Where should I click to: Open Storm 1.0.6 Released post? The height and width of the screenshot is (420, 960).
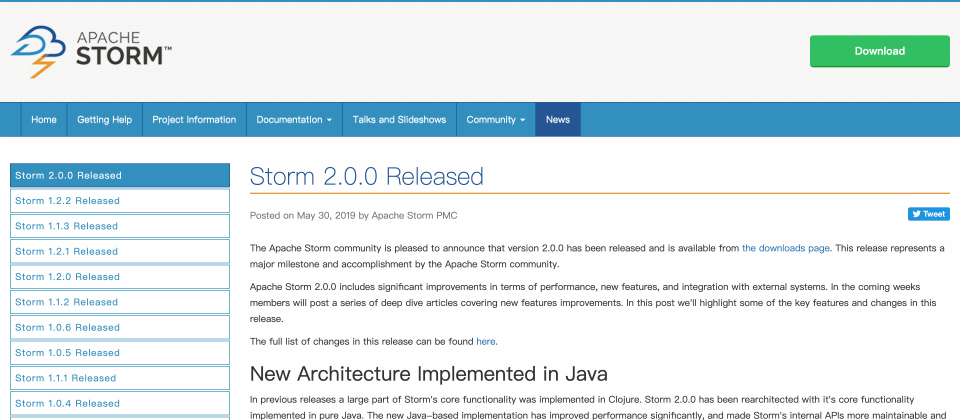(120, 328)
